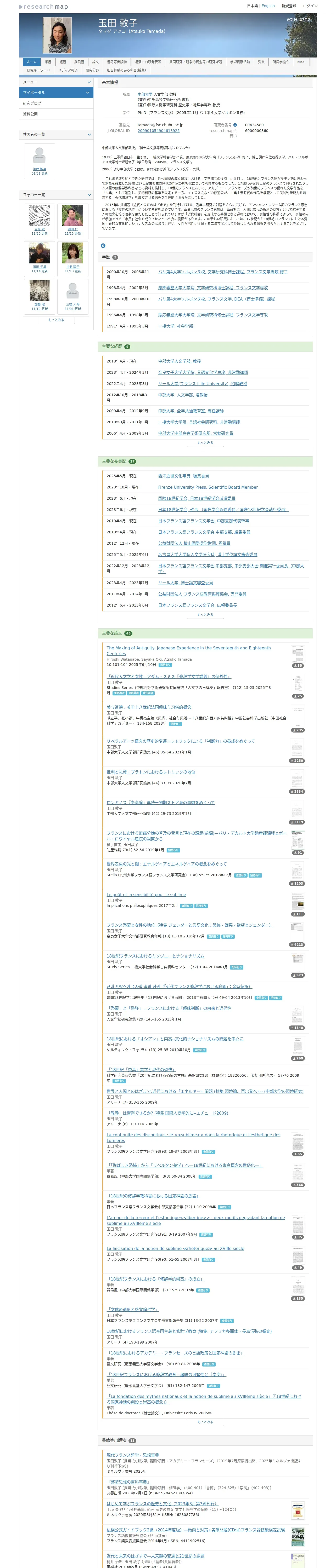336x1568 pixels.
Task: Open 中部大学 affiliation link
Action: (145, 94)
